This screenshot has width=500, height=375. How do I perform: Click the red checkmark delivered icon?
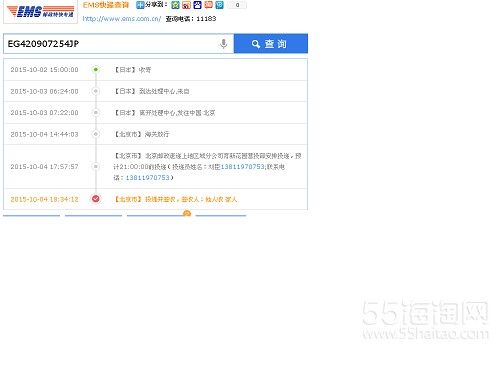(x=96, y=199)
